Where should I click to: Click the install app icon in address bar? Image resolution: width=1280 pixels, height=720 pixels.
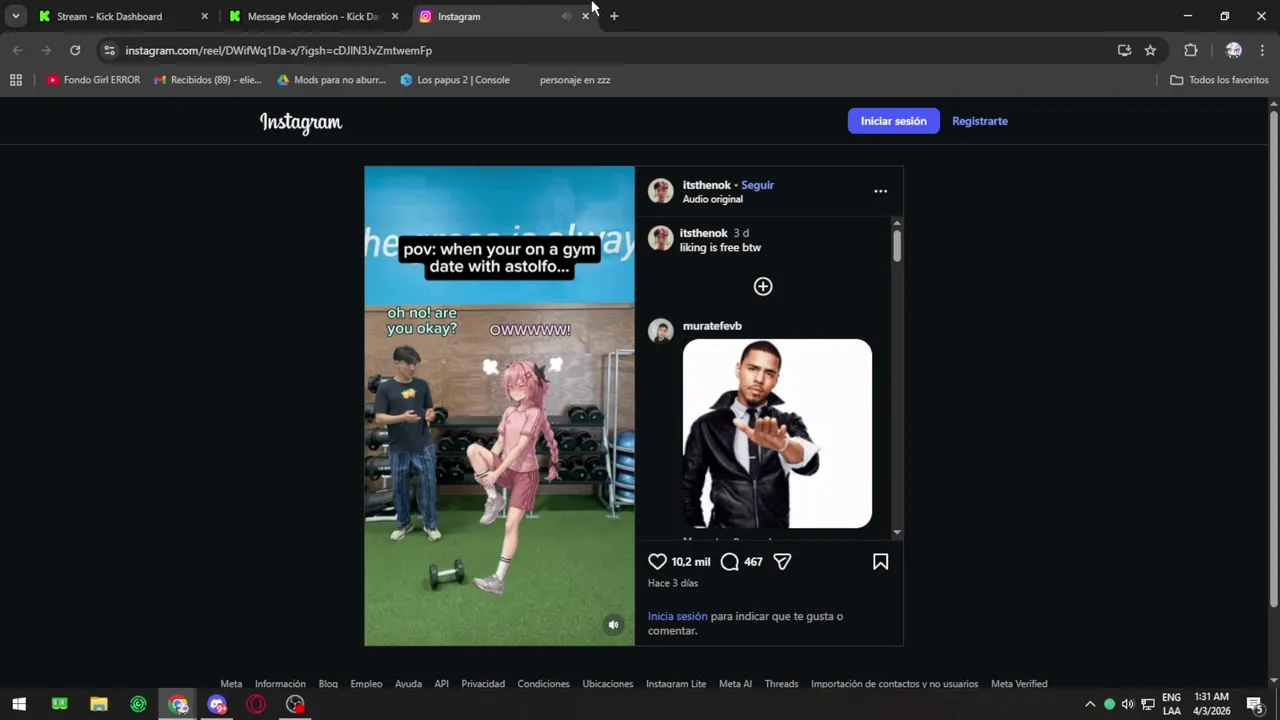(x=1124, y=50)
